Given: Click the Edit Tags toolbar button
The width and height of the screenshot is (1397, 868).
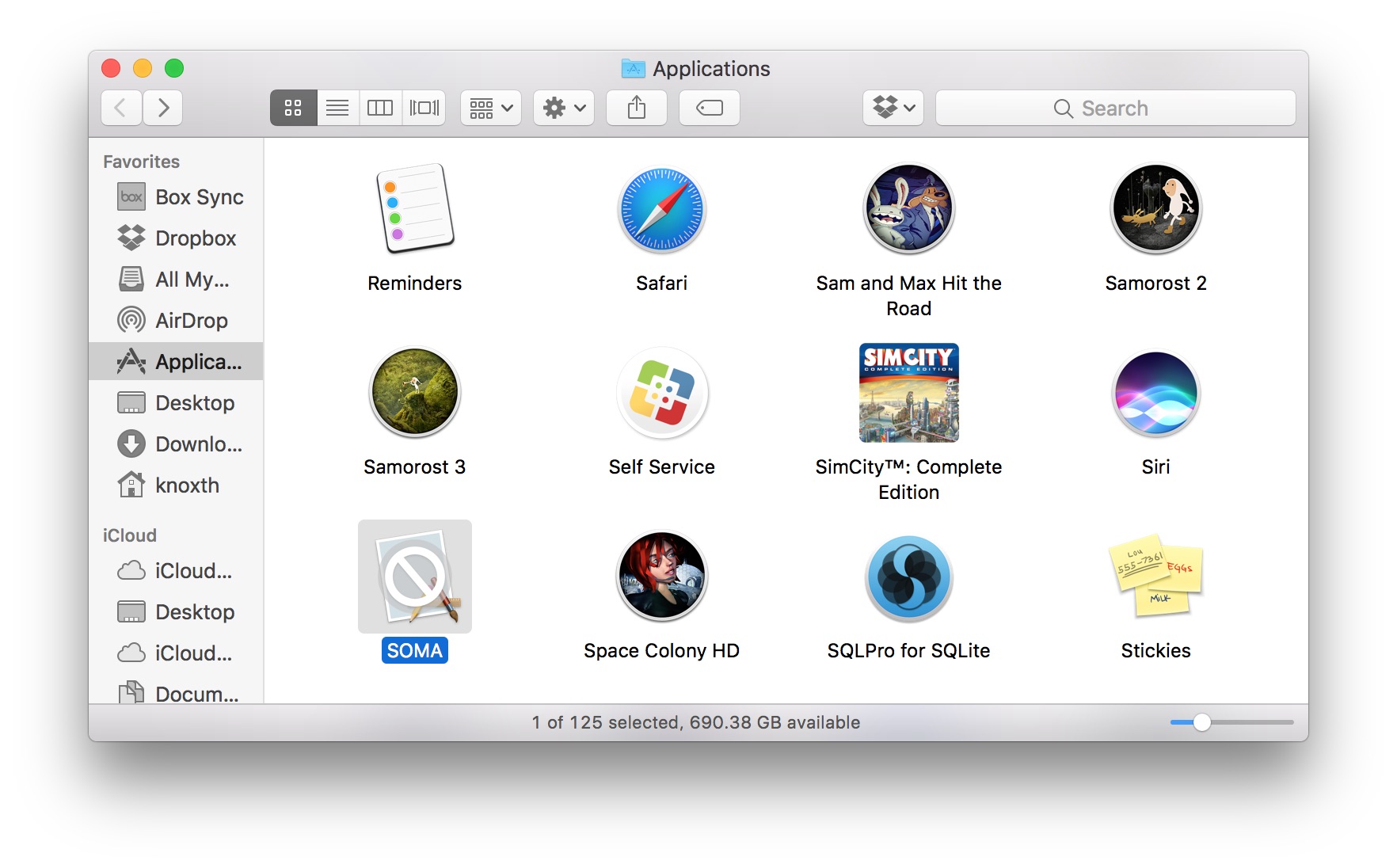Looking at the screenshot, I should pos(709,108).
